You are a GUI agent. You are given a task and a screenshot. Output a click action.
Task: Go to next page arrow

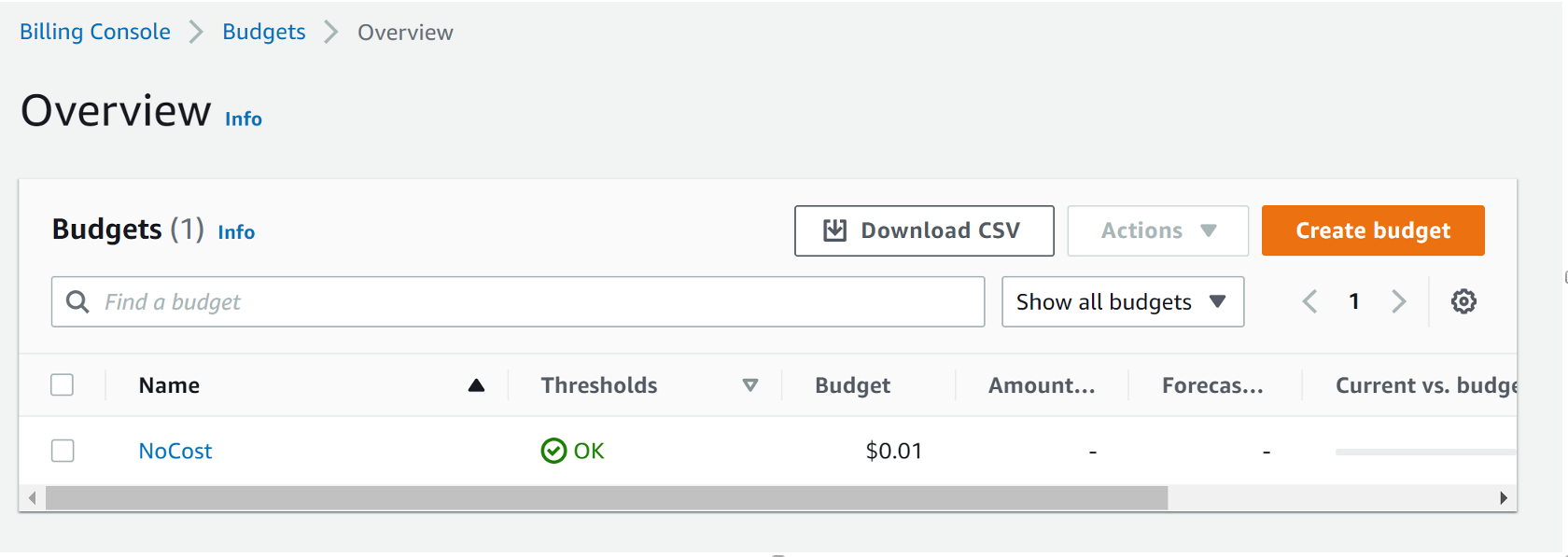(1398, 301)
